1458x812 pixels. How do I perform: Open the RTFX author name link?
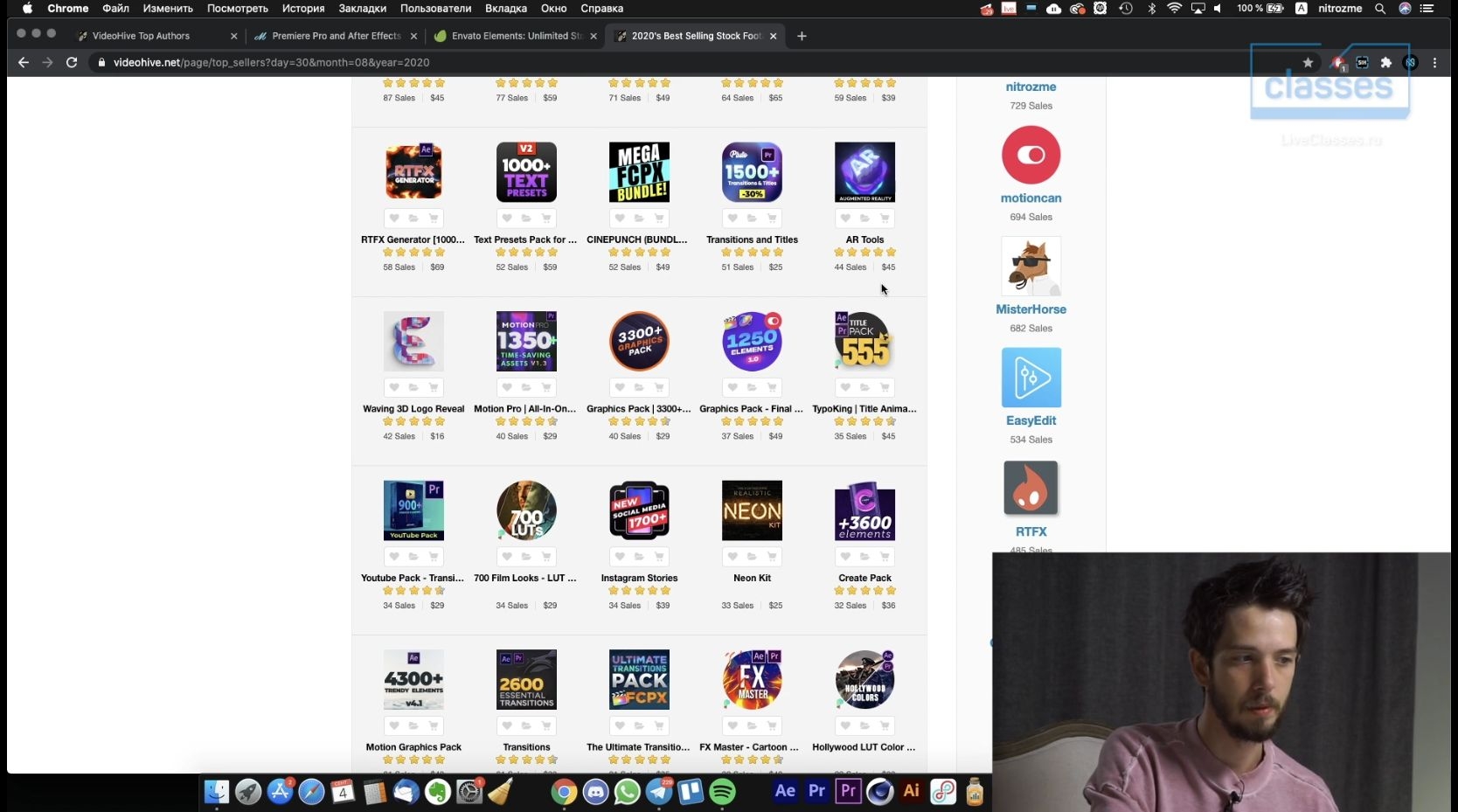[1031, 531]
